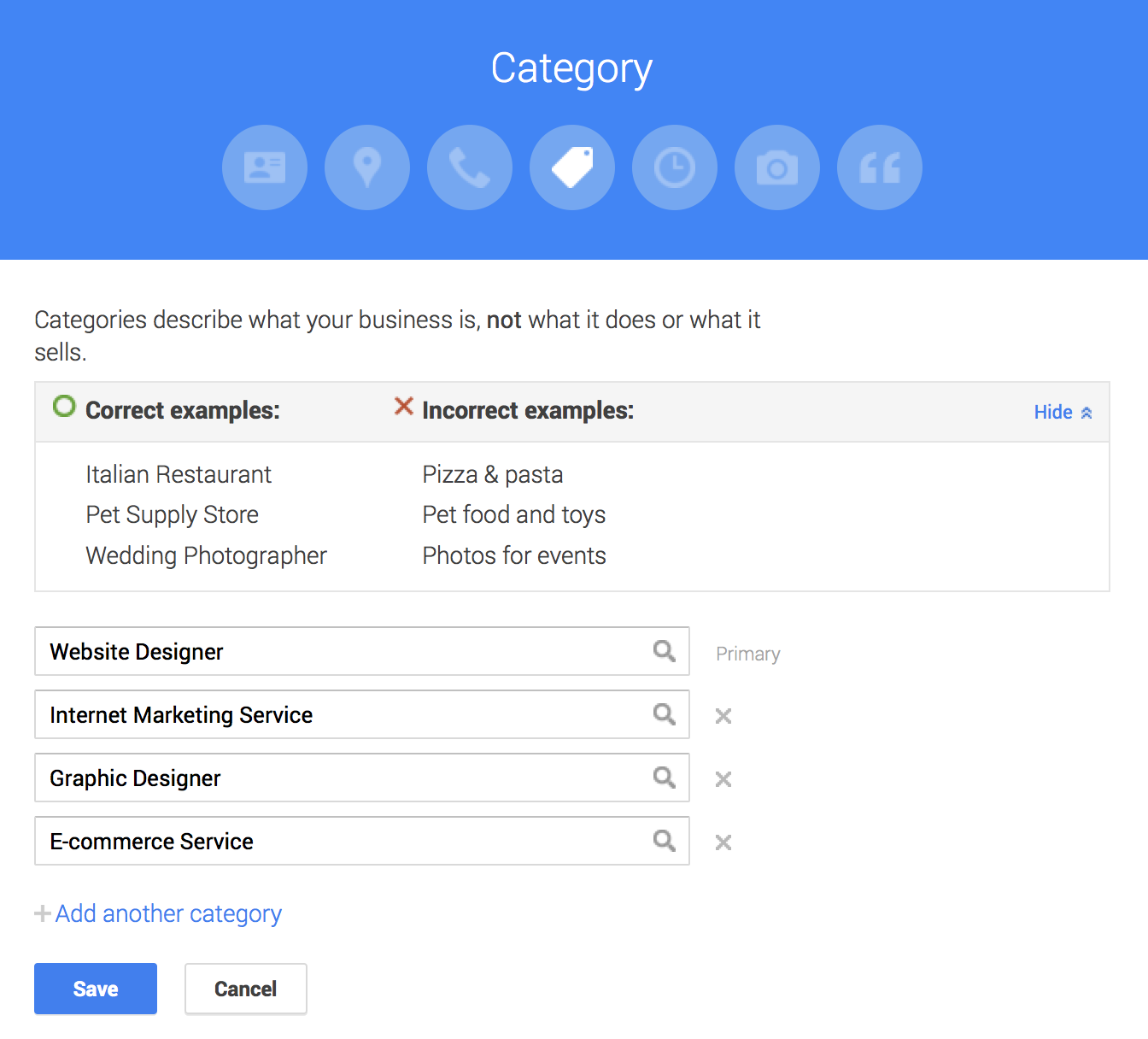Remove the Graphic Designer category
Viewport: 1148px width, 1039px height.
point(723,779)
